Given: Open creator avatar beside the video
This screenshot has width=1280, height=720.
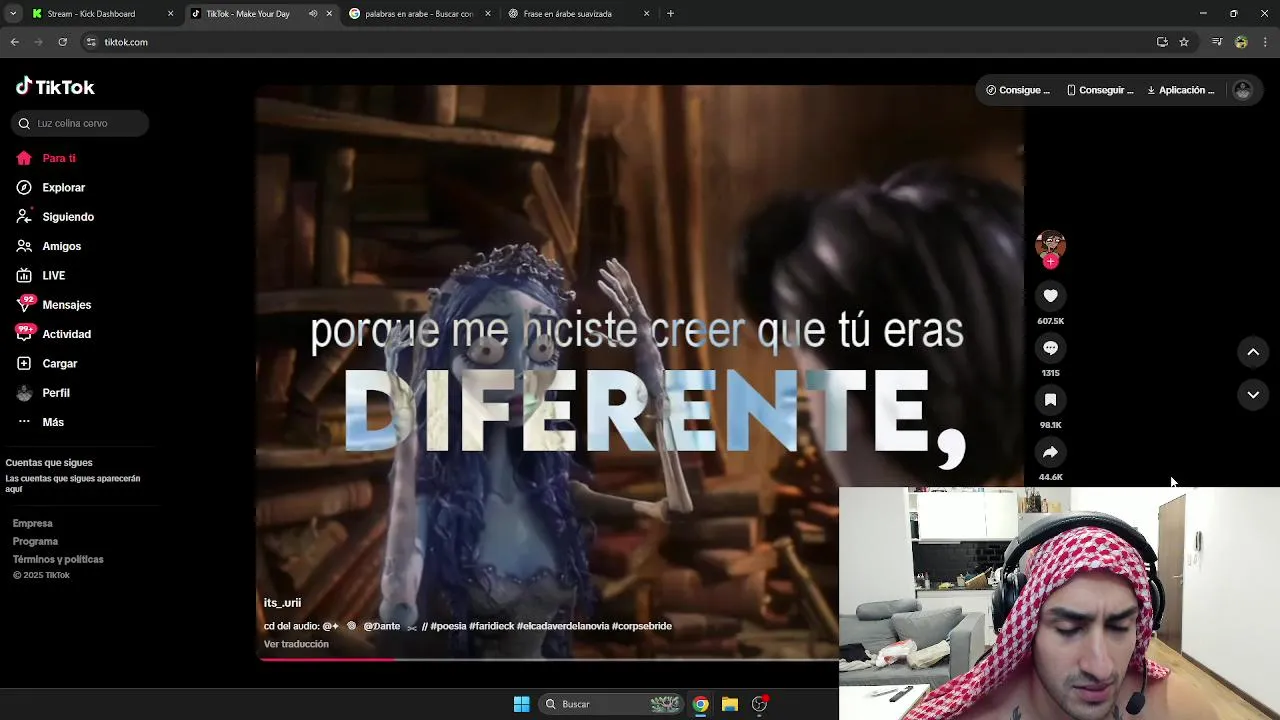Looking at the screenshot, I should (x=1050, y=244).
